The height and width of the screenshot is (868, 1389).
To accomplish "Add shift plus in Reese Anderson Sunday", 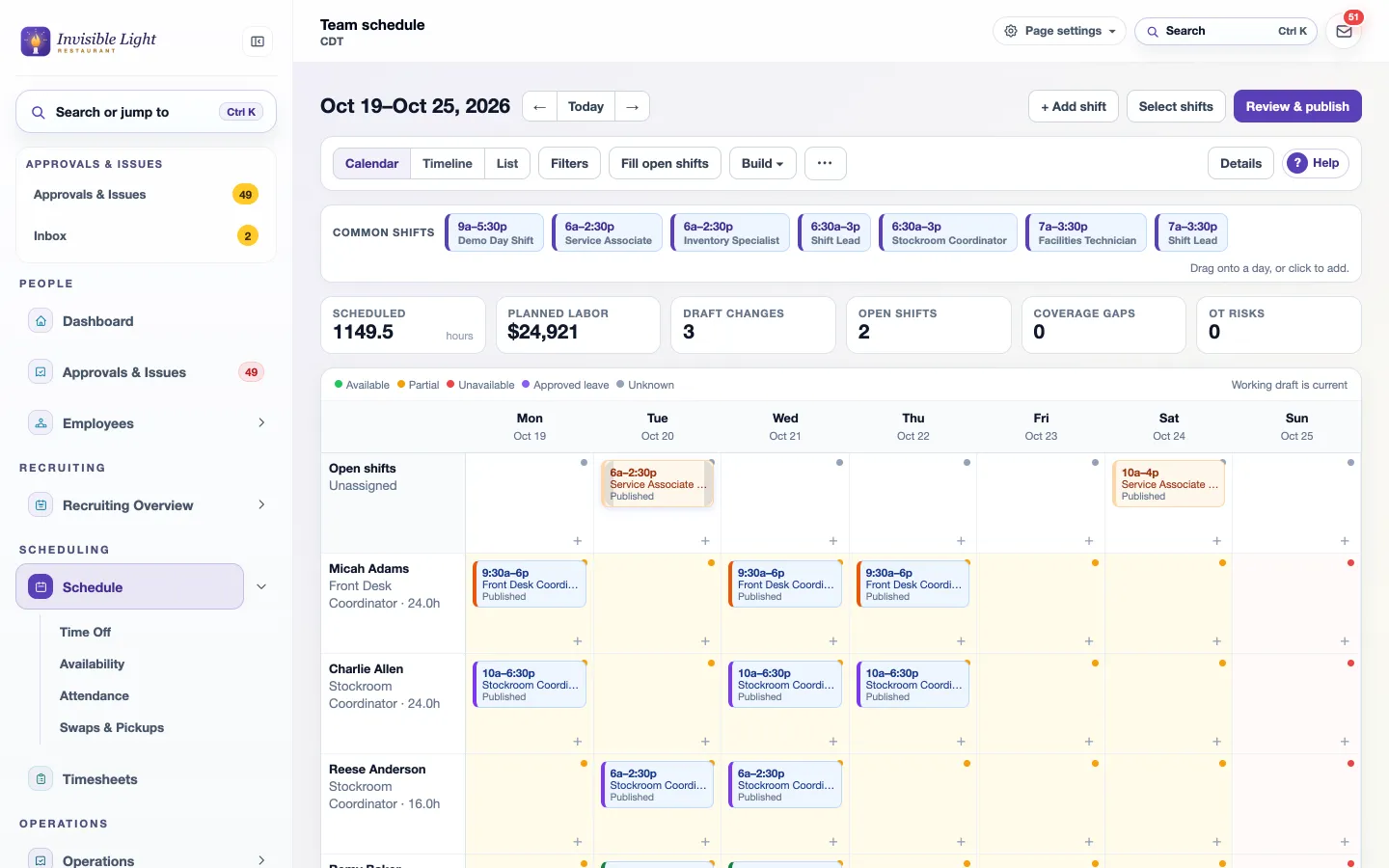I will pyautogui.click(x=1345, y=842).
